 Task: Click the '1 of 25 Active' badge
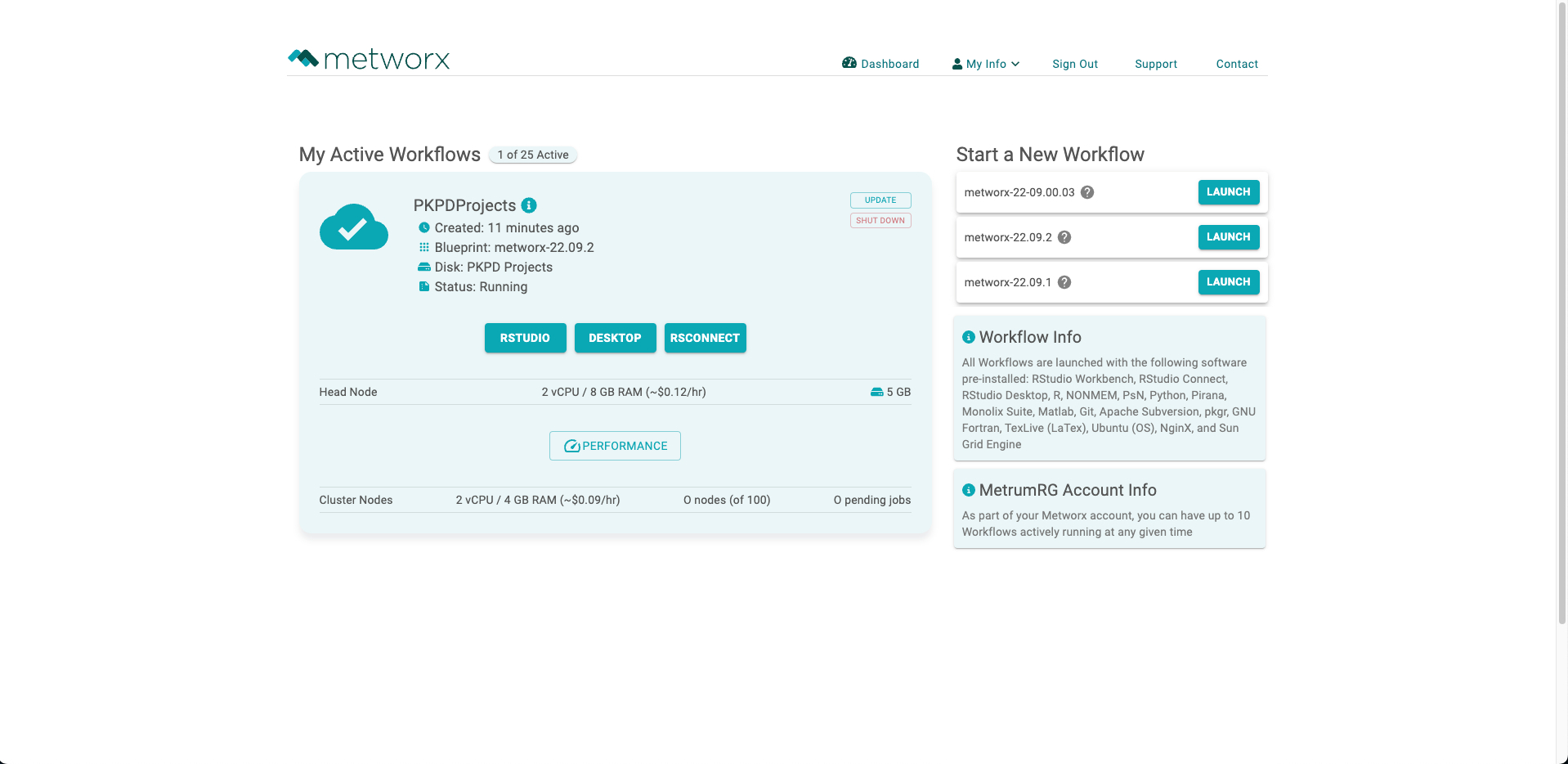click(x=533, y=155)
